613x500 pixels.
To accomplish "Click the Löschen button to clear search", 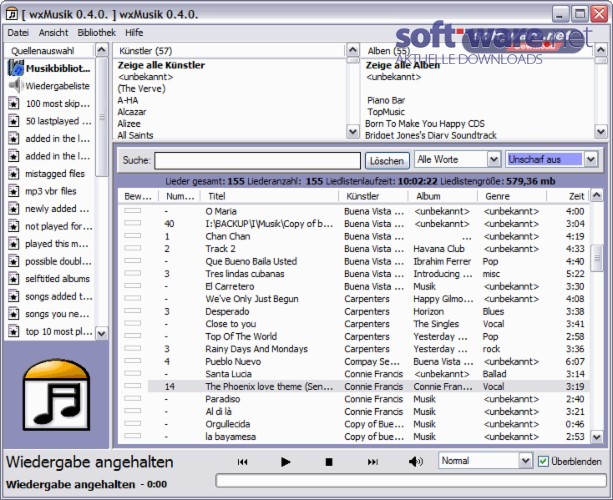I will [x=387, y=161].
